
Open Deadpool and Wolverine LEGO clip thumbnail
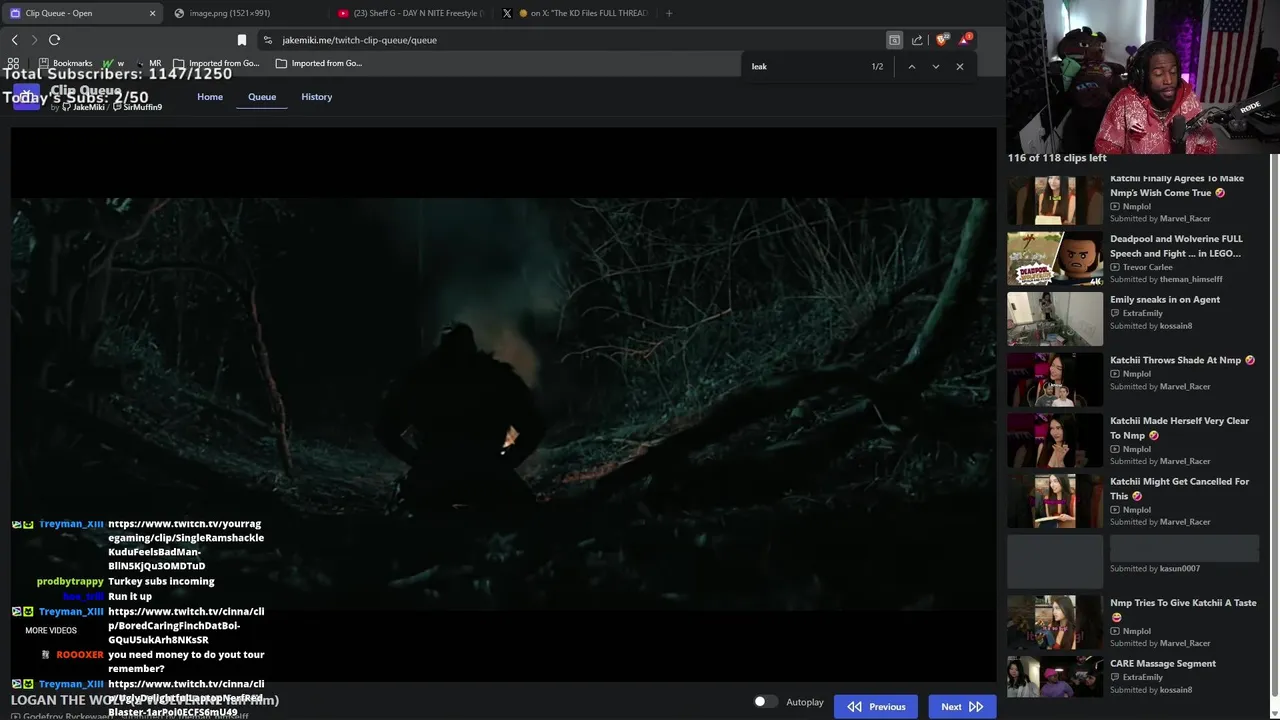[1055, 259]
